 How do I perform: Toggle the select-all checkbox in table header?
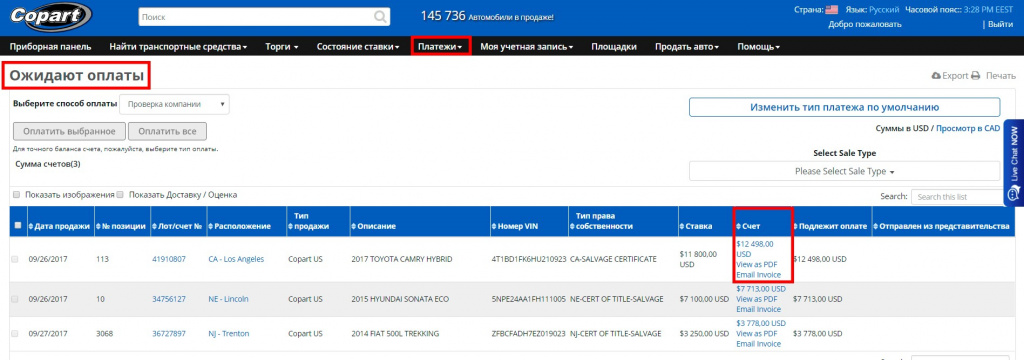click(x=18, y=226)
